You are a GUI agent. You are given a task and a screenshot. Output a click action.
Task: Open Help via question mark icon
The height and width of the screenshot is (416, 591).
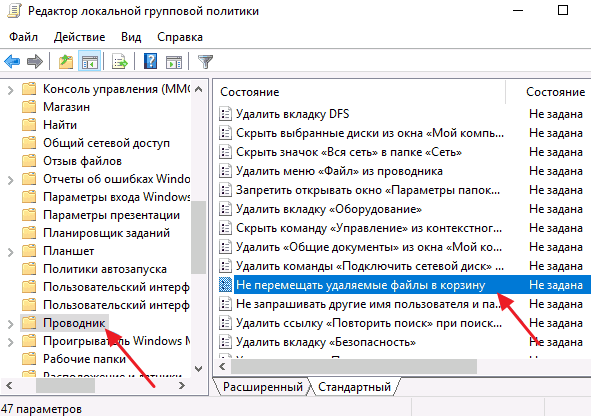tap(150, 61)
